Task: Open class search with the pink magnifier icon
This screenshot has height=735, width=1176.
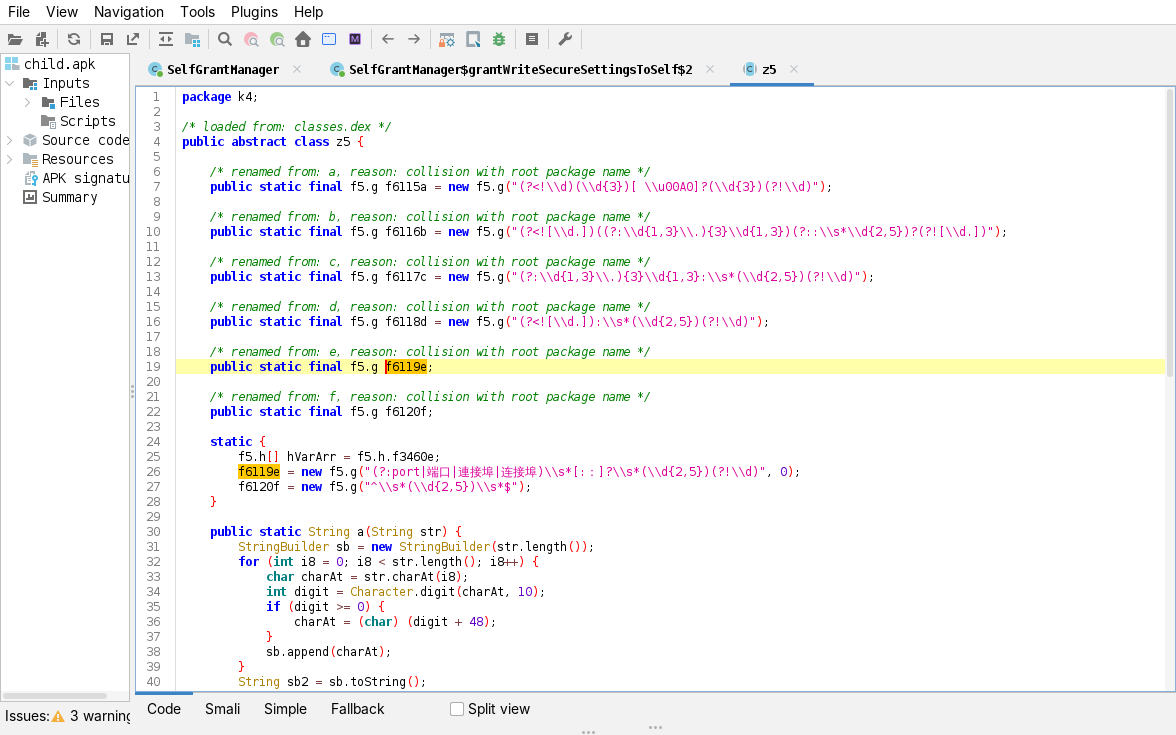Action: (251, 39)
